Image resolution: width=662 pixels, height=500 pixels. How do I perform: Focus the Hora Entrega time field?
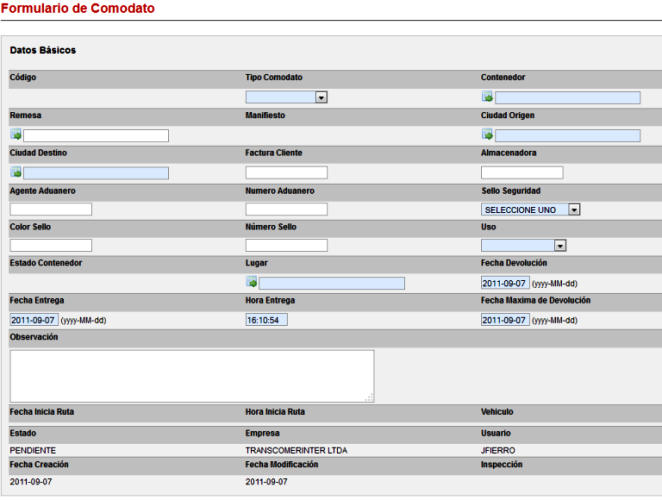coord(267,320)
